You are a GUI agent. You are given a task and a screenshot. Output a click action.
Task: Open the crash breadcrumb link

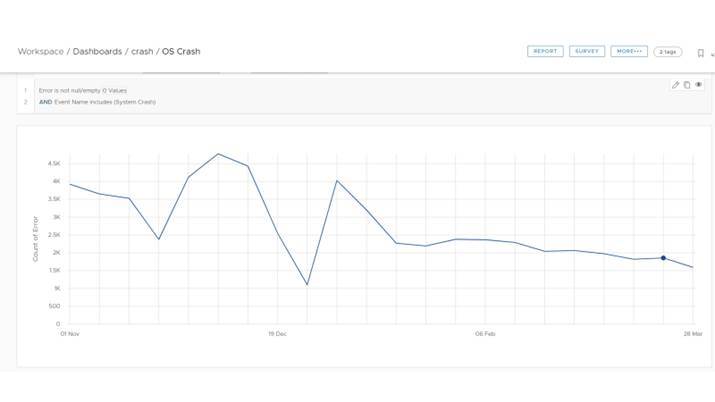[143, 51]
